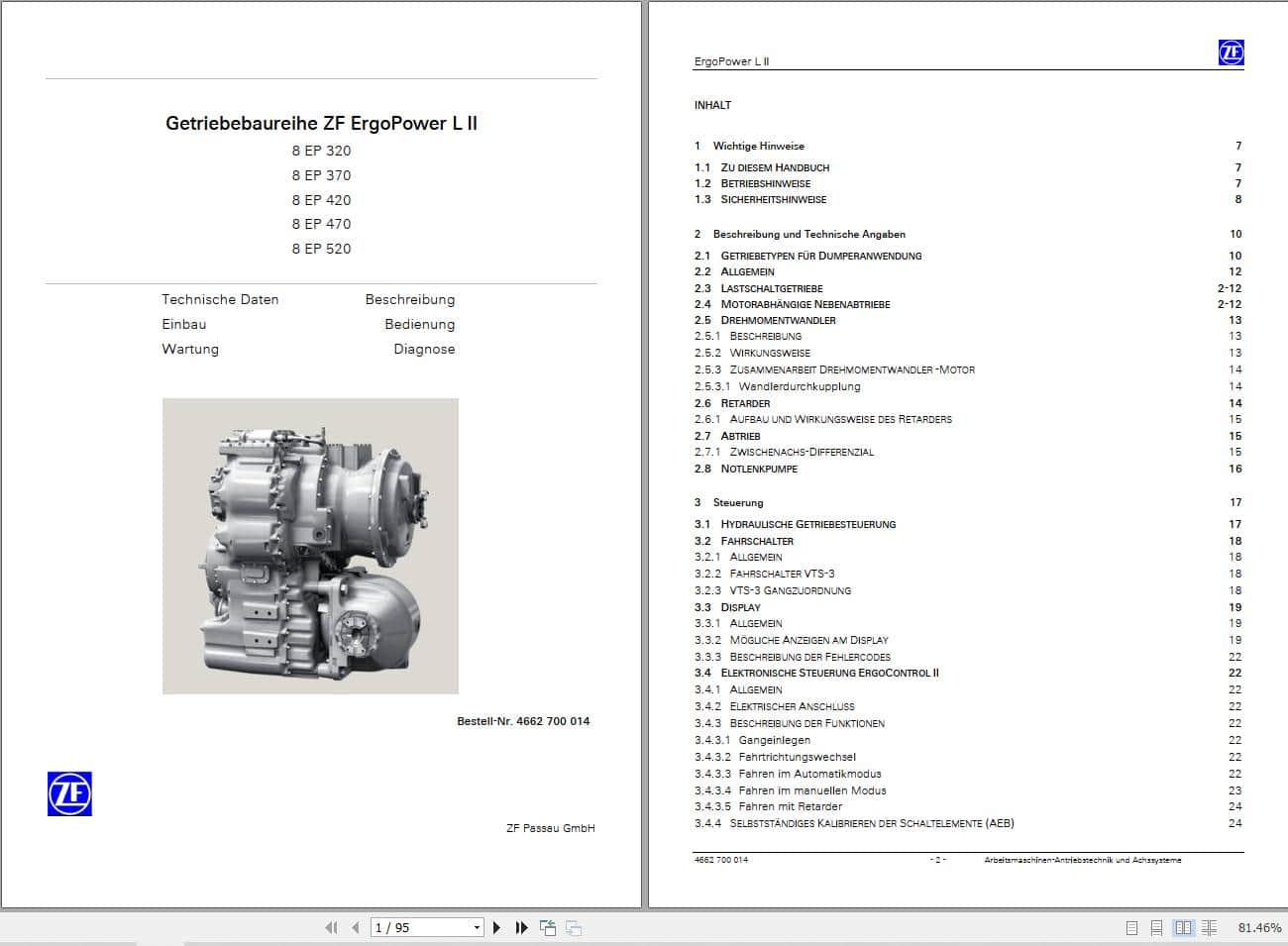Image resolution: width=1288 pixels, height=946 pixels.
Task: Click ErgoPower L II page header
Action: (731, 61)
